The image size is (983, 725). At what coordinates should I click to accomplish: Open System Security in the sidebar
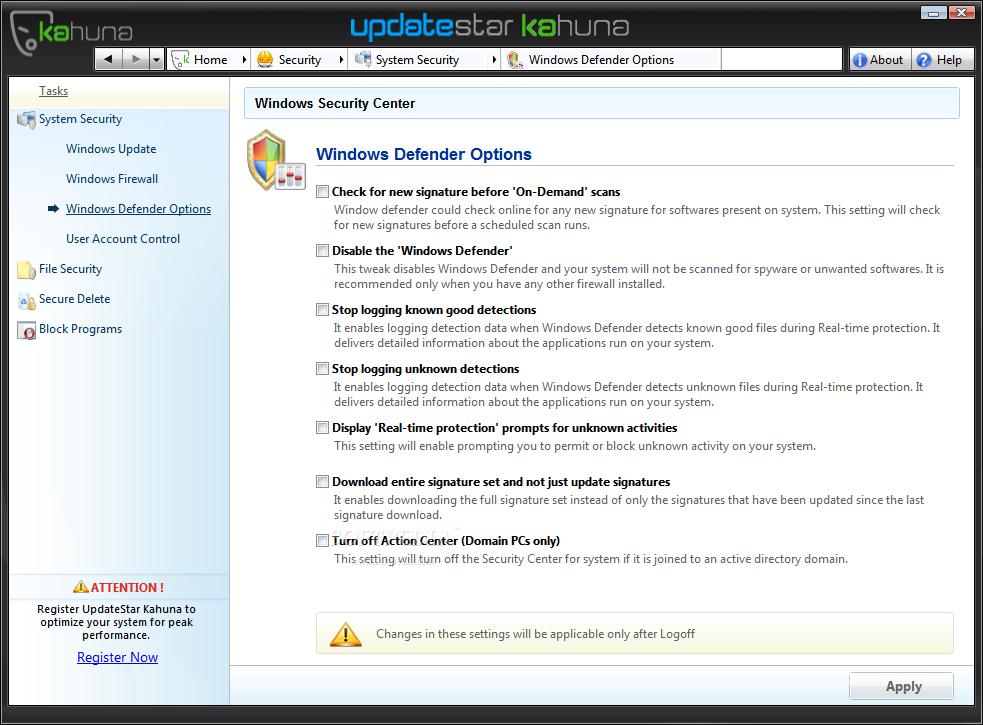pos(80,119)
